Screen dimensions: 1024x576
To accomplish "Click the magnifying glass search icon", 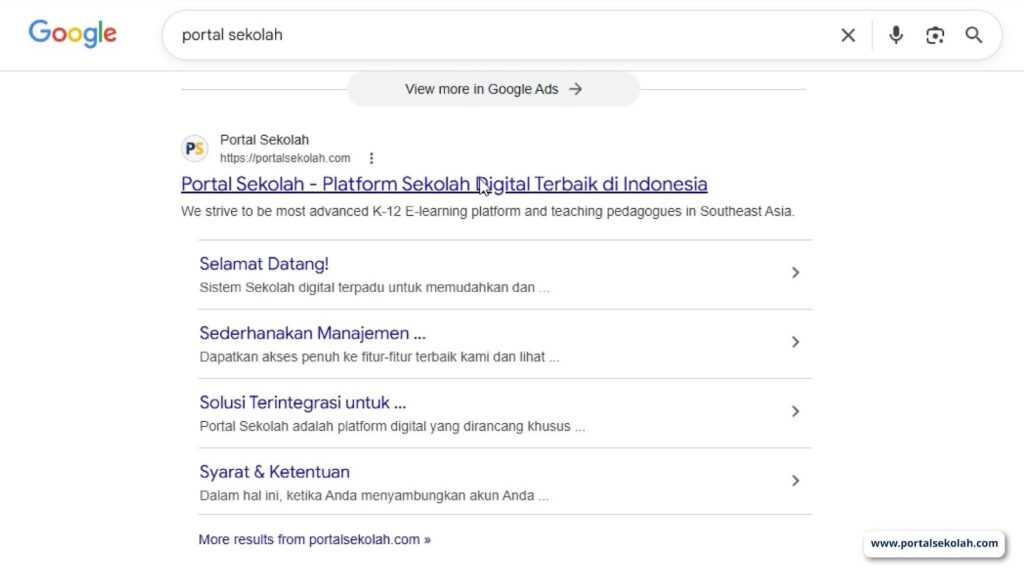I will pos(974,35).
